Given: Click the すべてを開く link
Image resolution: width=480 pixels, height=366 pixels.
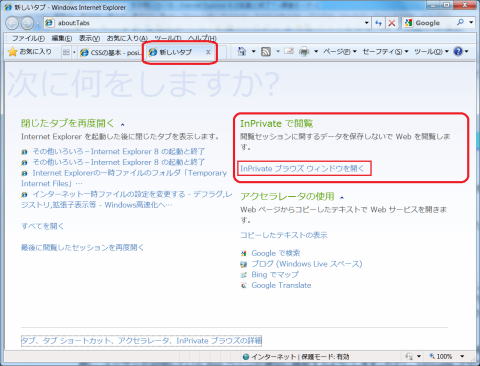Looking at the screenshot, I should pyautogui.click(x=42, y=226).
